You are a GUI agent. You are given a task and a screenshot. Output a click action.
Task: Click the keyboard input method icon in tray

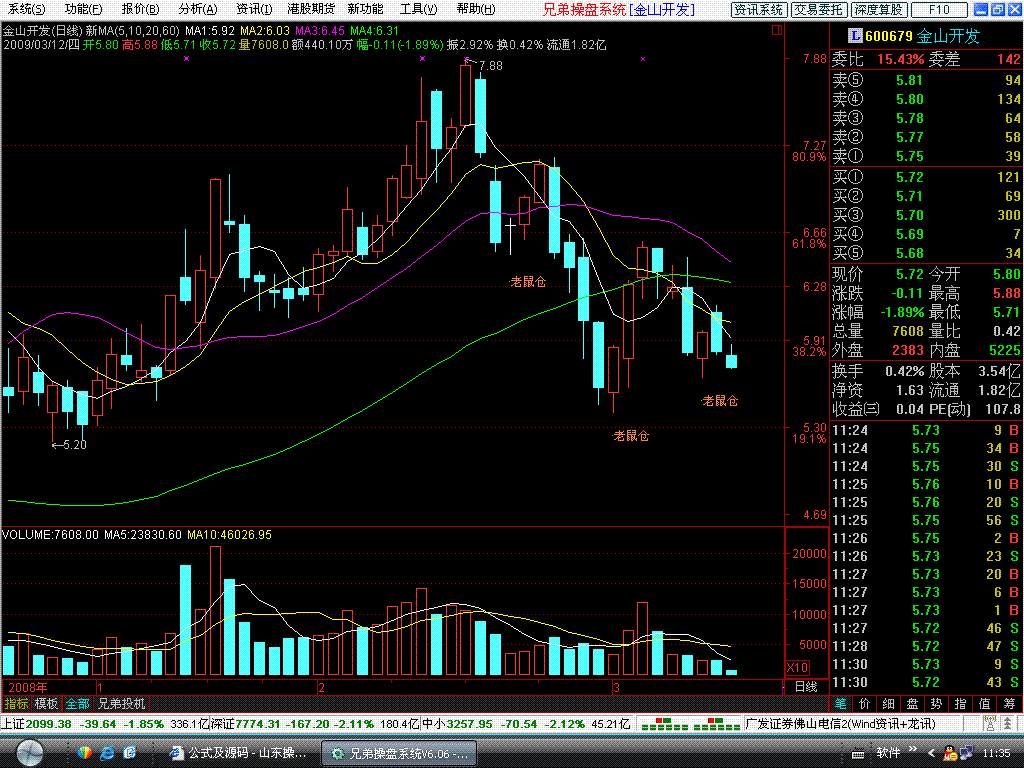(857, 753)
